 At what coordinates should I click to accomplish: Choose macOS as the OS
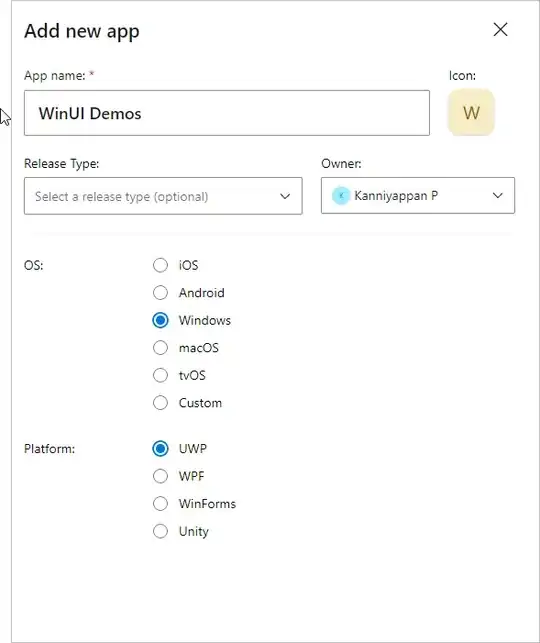coord(160,347)
